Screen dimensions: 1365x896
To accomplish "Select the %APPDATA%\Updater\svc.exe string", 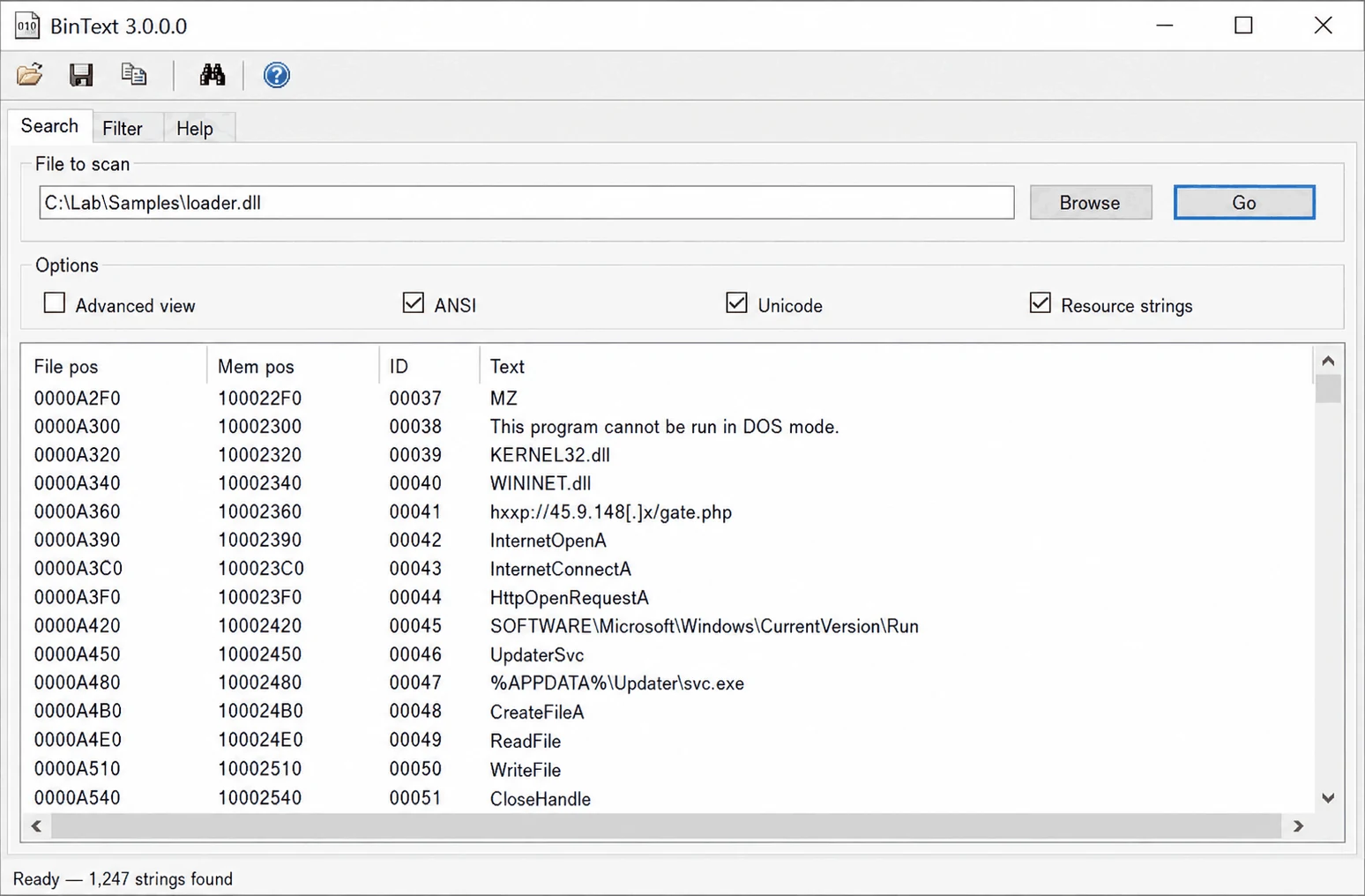I will 617,683.
